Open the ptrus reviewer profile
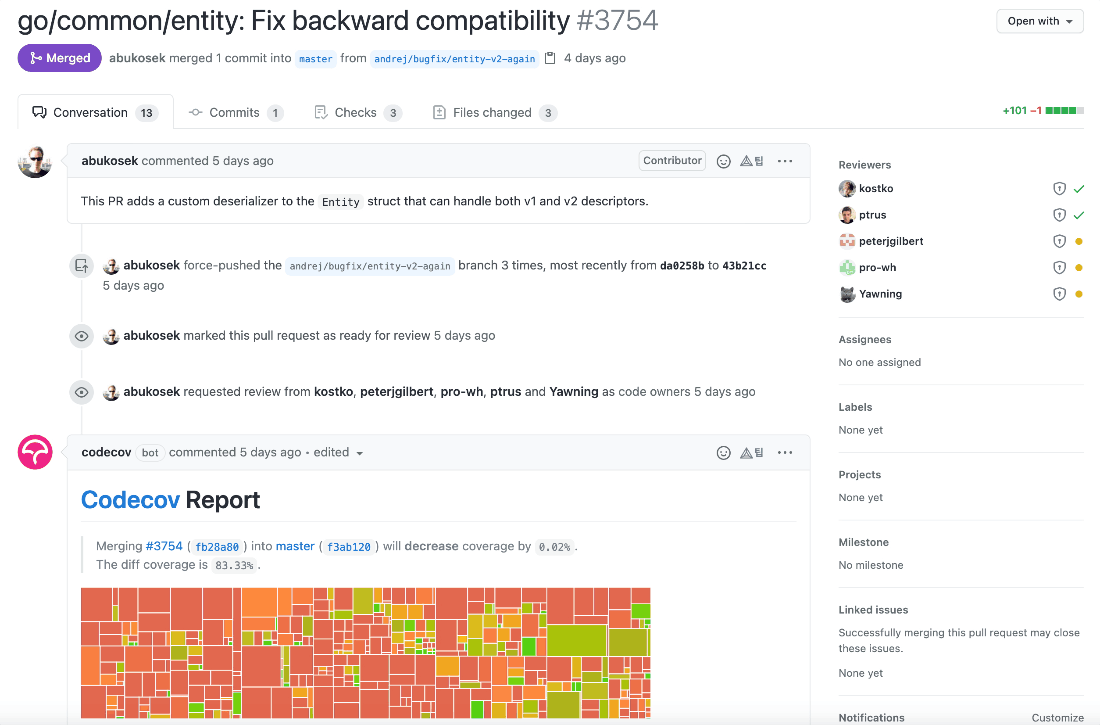The image size is (1100, 725). [x=872, y=215]
